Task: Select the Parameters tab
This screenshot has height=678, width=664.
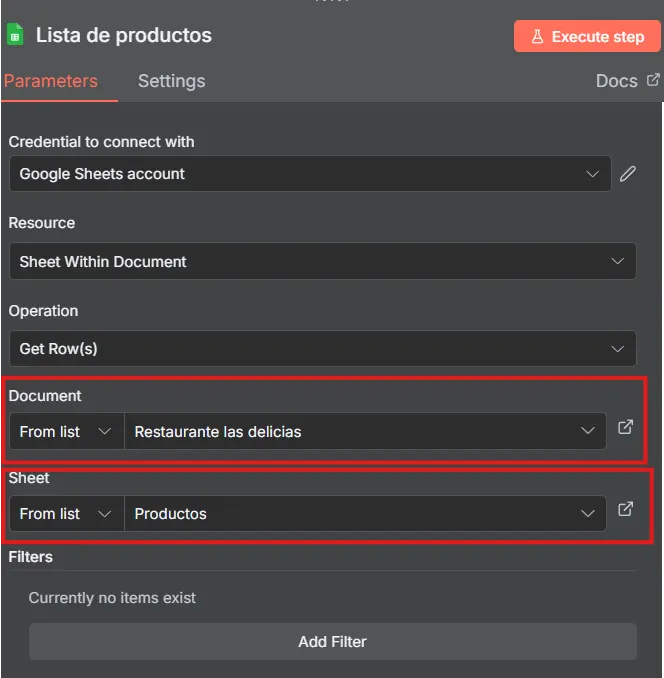Action: [50, 81]
